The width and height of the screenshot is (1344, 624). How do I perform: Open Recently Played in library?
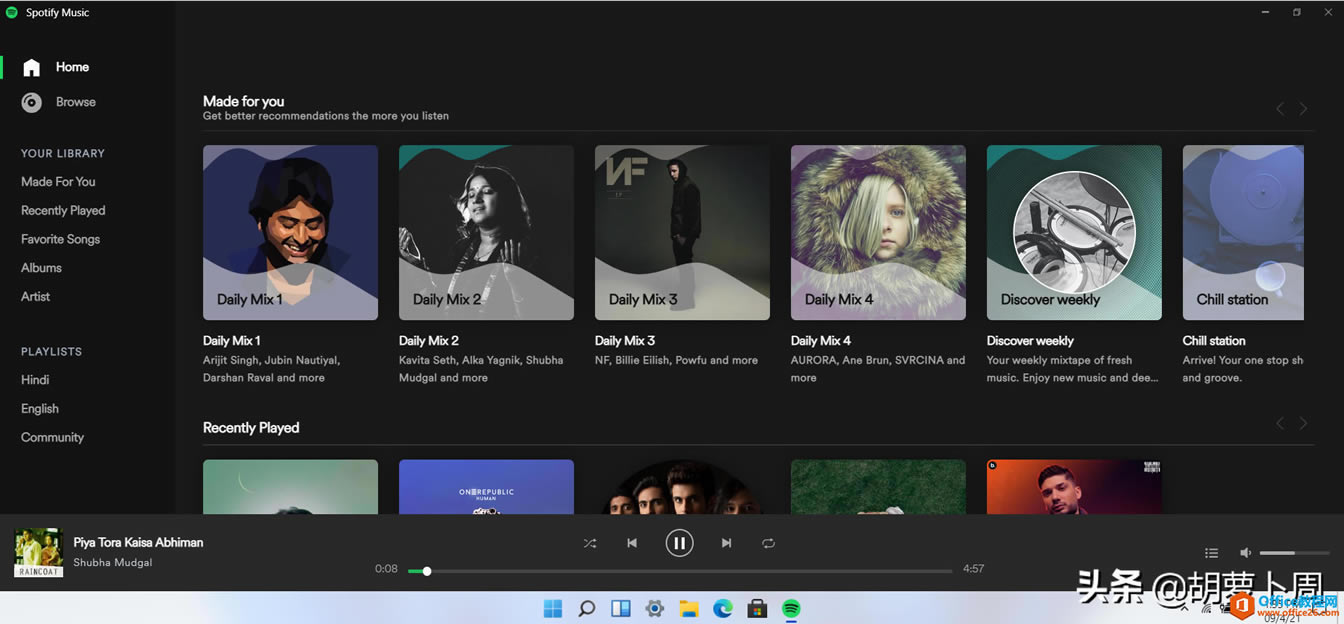(x=63, y=211)
